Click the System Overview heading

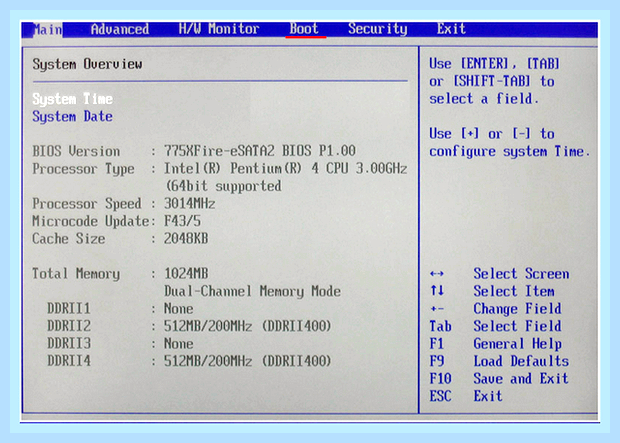tap(87, 64)
